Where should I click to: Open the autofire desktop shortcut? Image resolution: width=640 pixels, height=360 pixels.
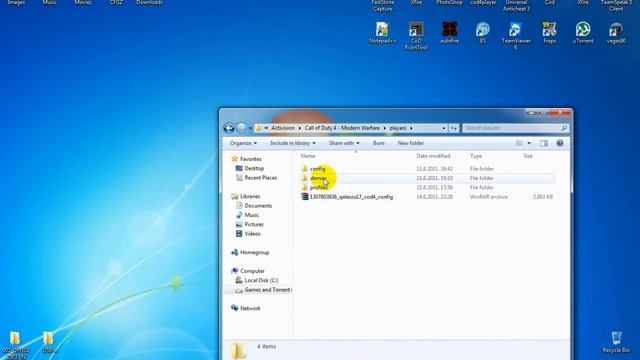tap(449, 32)
